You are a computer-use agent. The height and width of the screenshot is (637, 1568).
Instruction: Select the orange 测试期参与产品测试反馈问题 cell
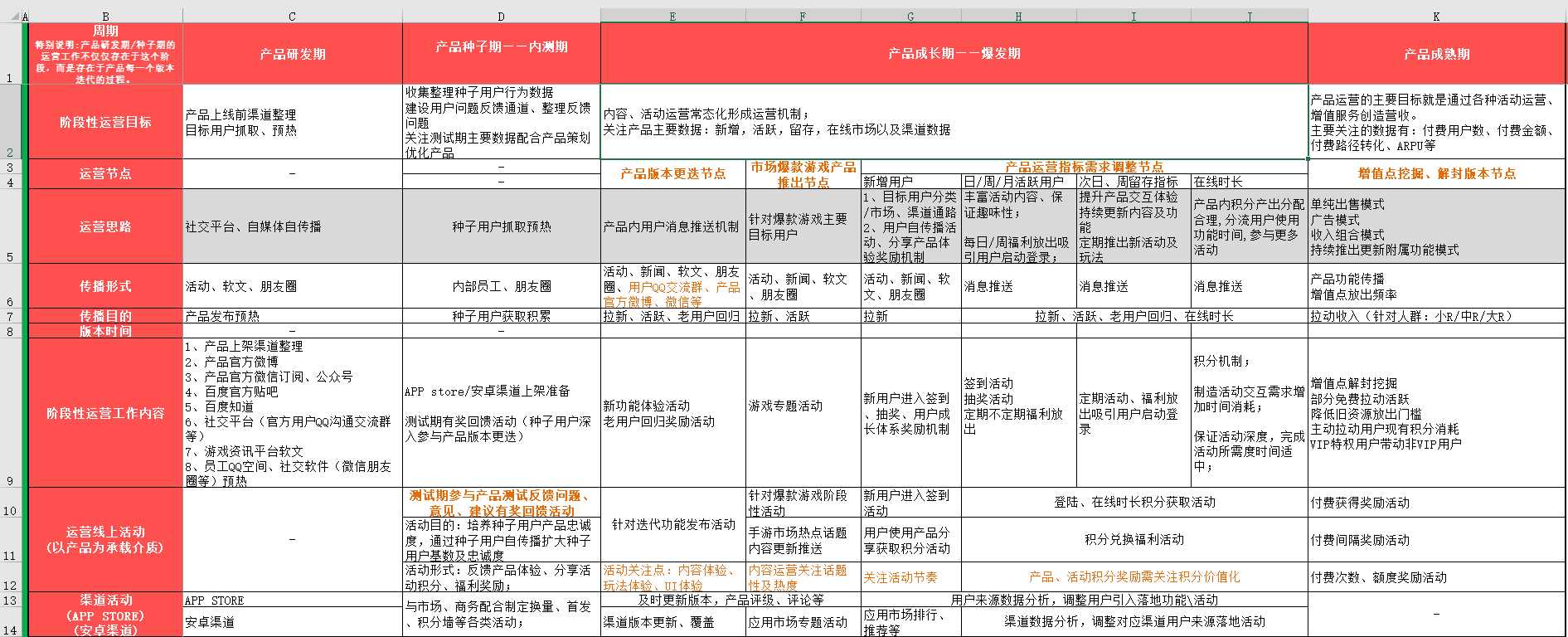pyautogui.click(x=501, y=503)
